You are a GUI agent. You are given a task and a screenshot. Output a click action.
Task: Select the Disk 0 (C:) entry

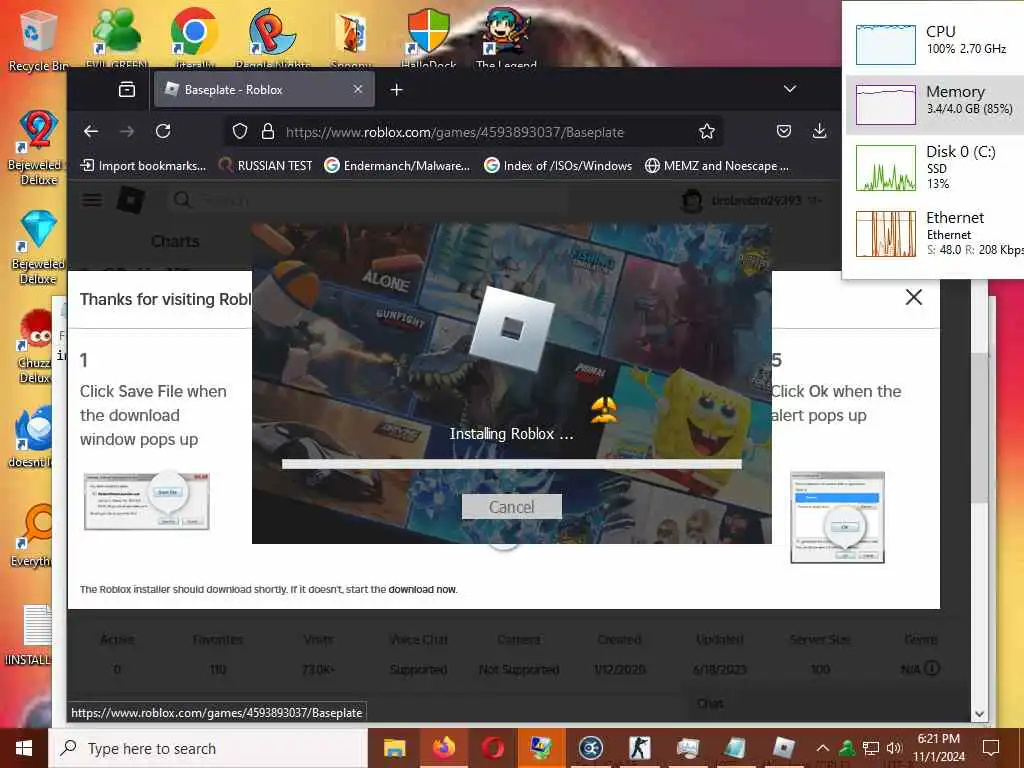[935, 167]
